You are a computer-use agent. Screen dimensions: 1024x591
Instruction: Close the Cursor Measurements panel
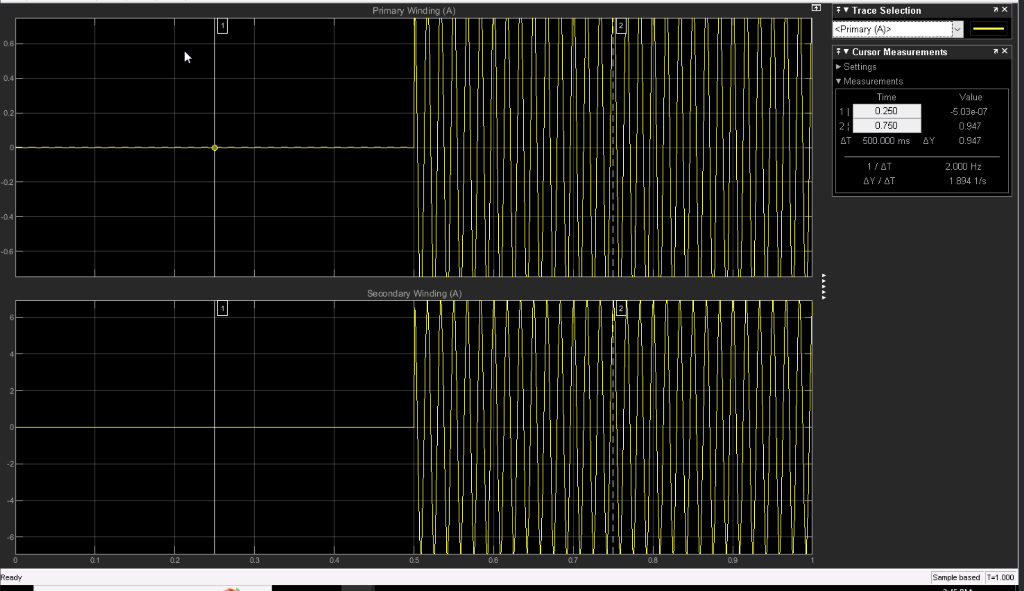[x=1005, y=51]
